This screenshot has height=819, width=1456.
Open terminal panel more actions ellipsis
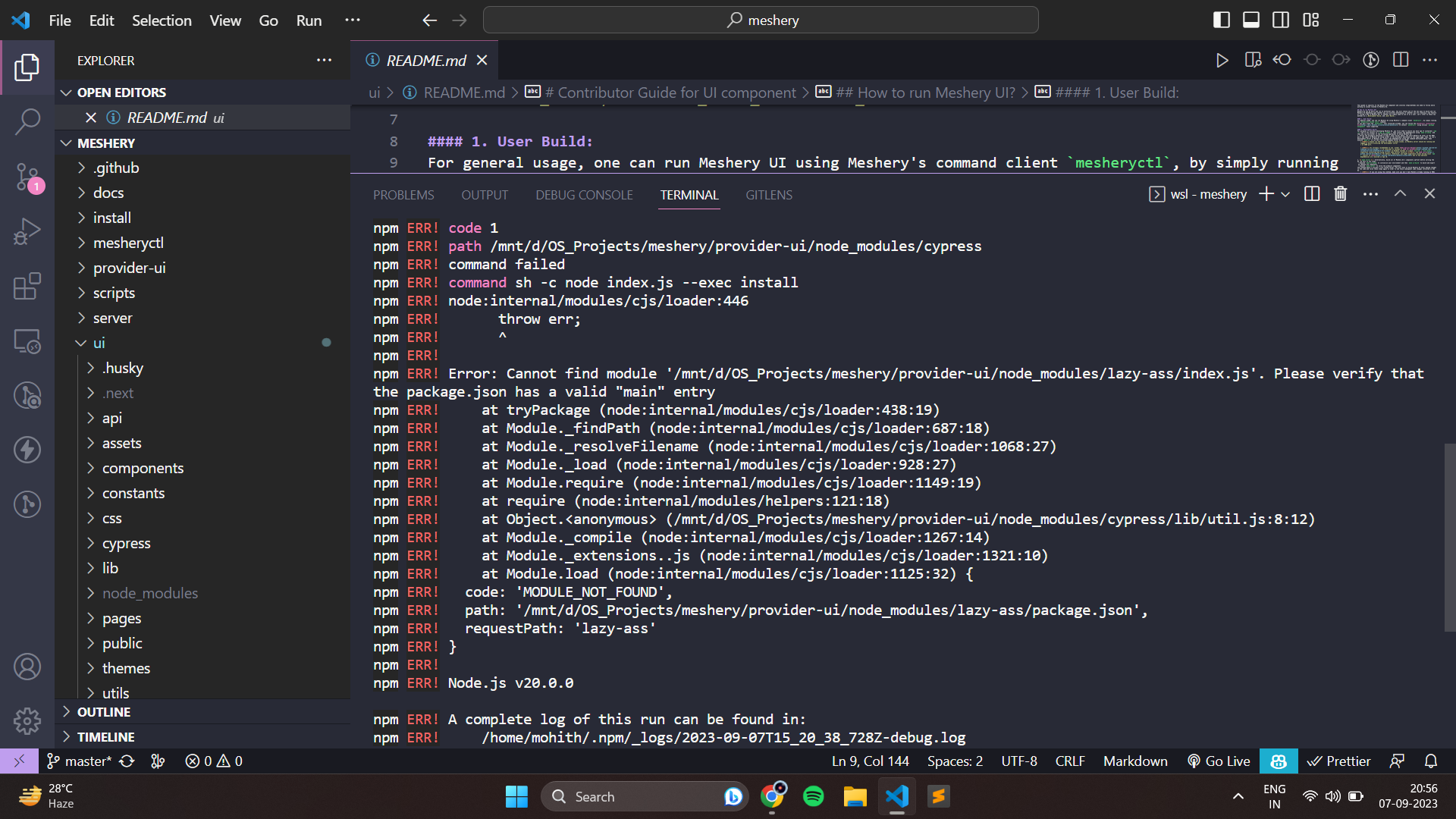click(1370, 194)
